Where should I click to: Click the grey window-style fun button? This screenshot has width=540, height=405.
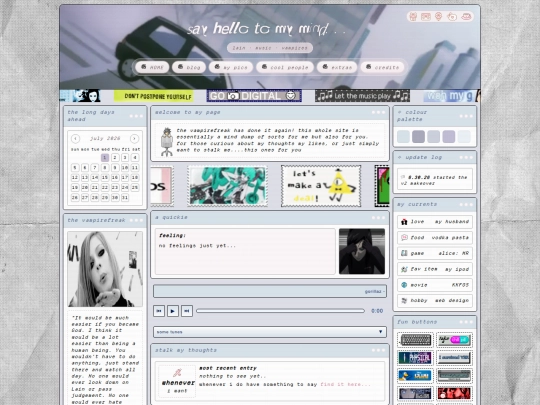coord(454,376)
